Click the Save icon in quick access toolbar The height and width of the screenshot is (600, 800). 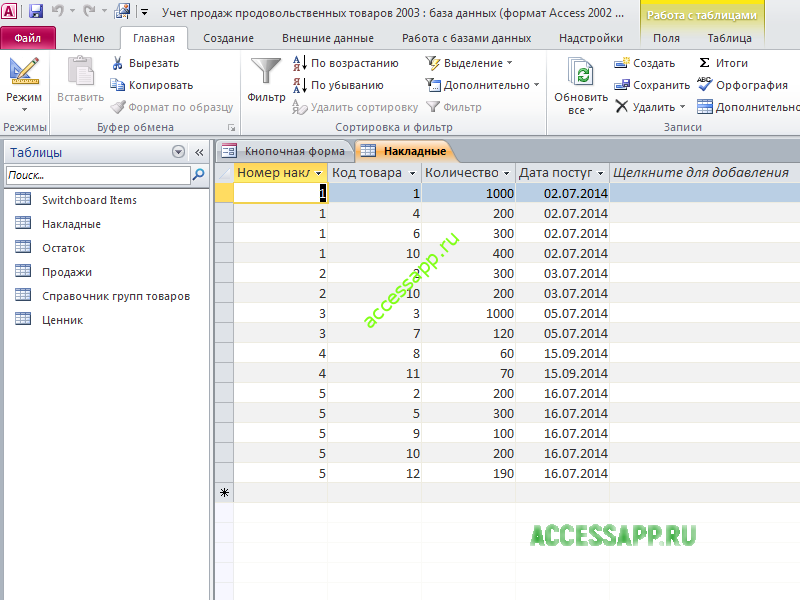(35, 11)
